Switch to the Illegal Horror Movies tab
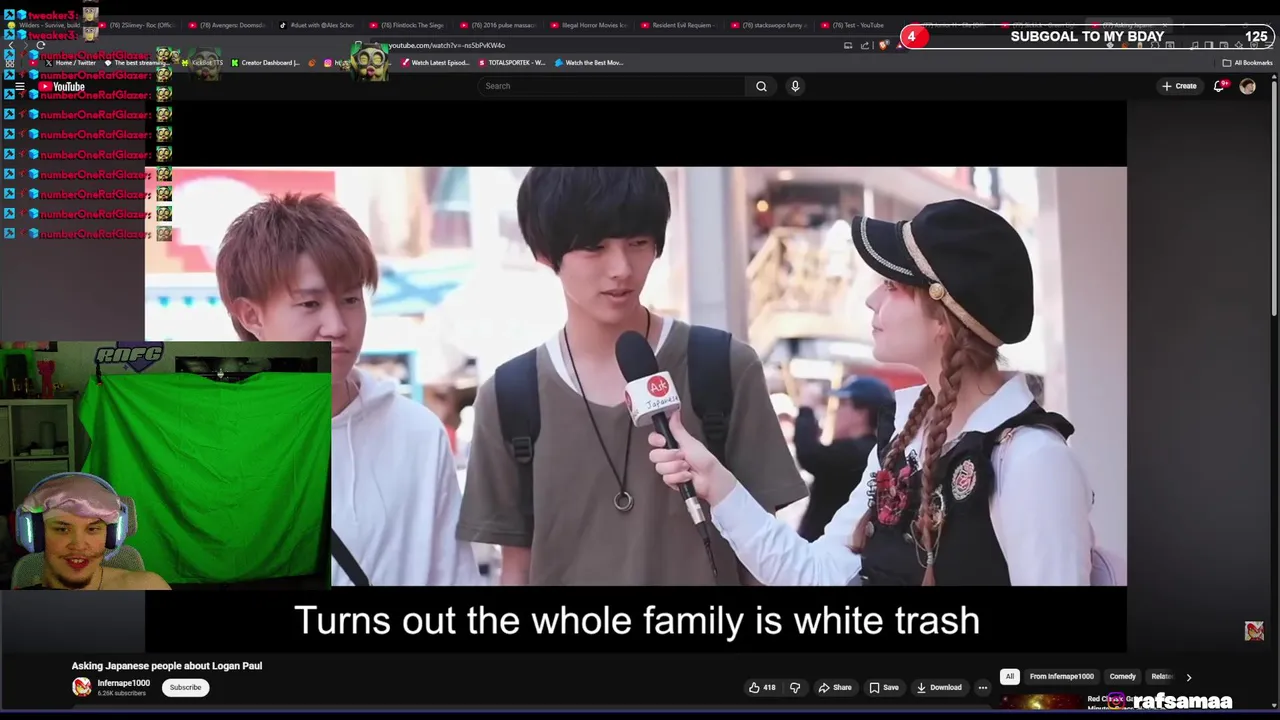This screenshot has height=720, width=1280. coord(590,25)
